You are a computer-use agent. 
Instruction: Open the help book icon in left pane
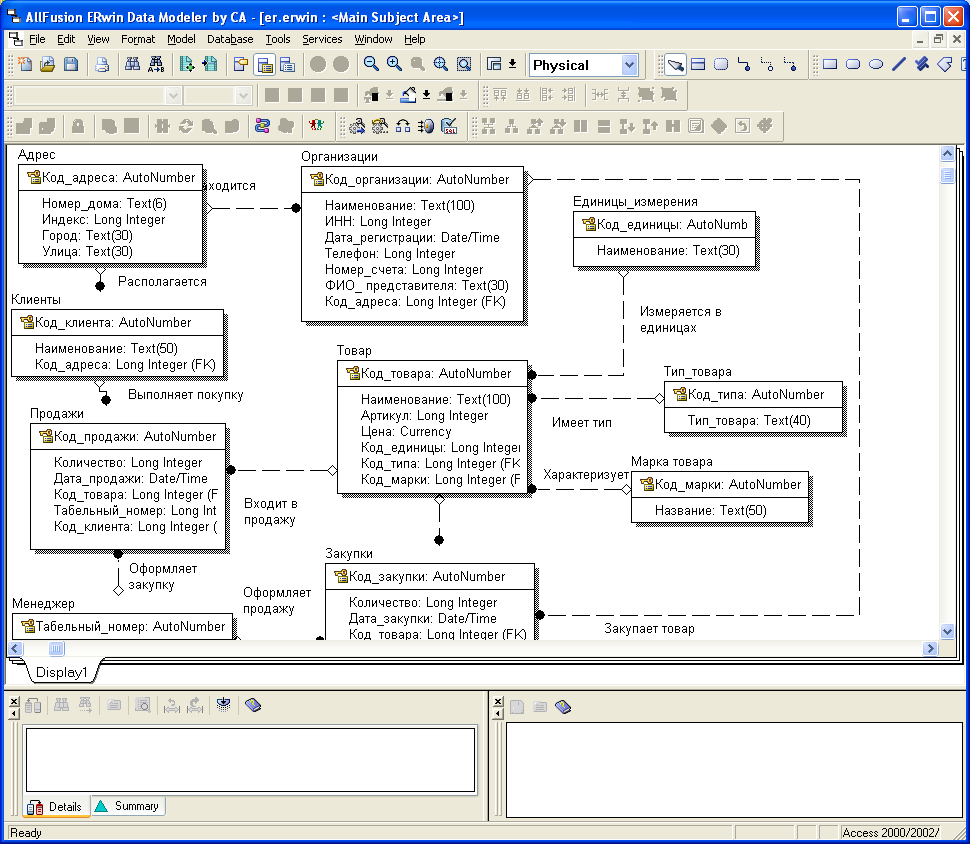click(x=253, y=705)
